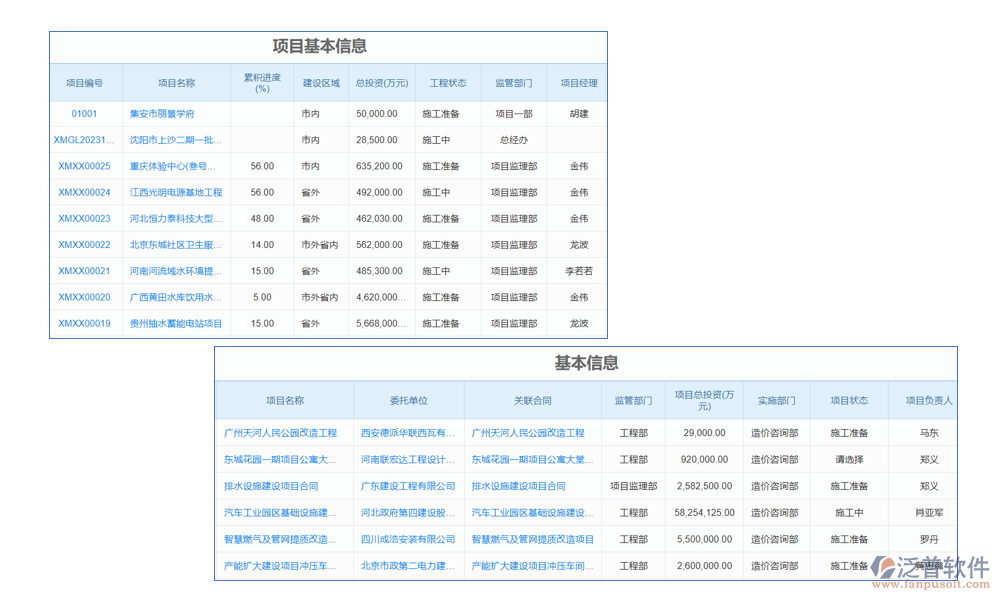
Task: Open the 重庆体验中心 project name
Action: coord(176,166)
